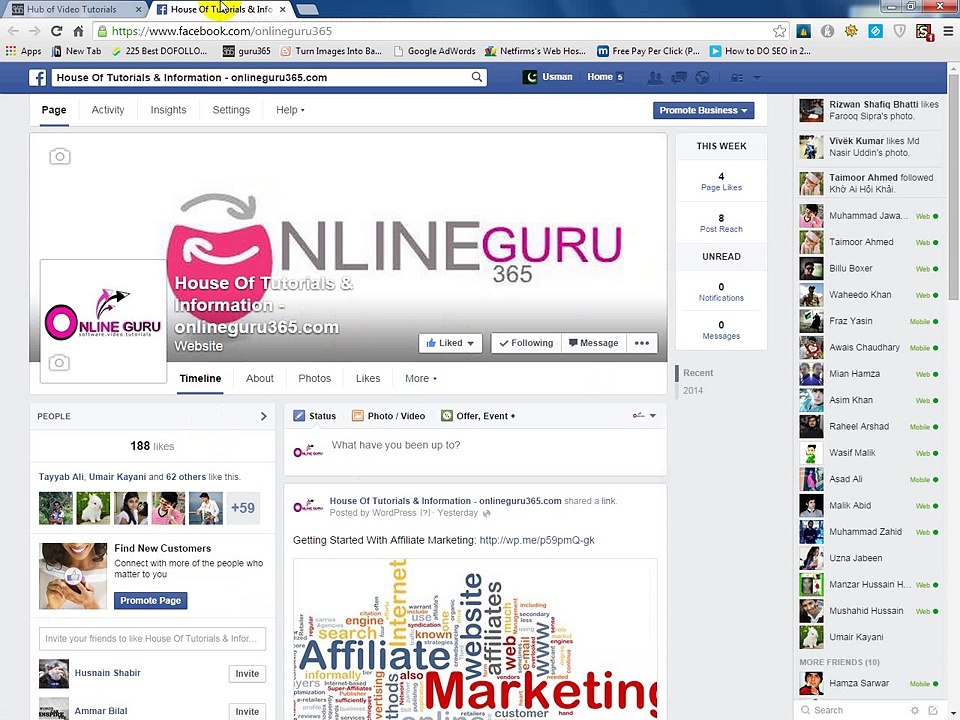Expand the PEOPLE section arrow
This screenshot has width=960, height=720.
click(x=264, y=416)
